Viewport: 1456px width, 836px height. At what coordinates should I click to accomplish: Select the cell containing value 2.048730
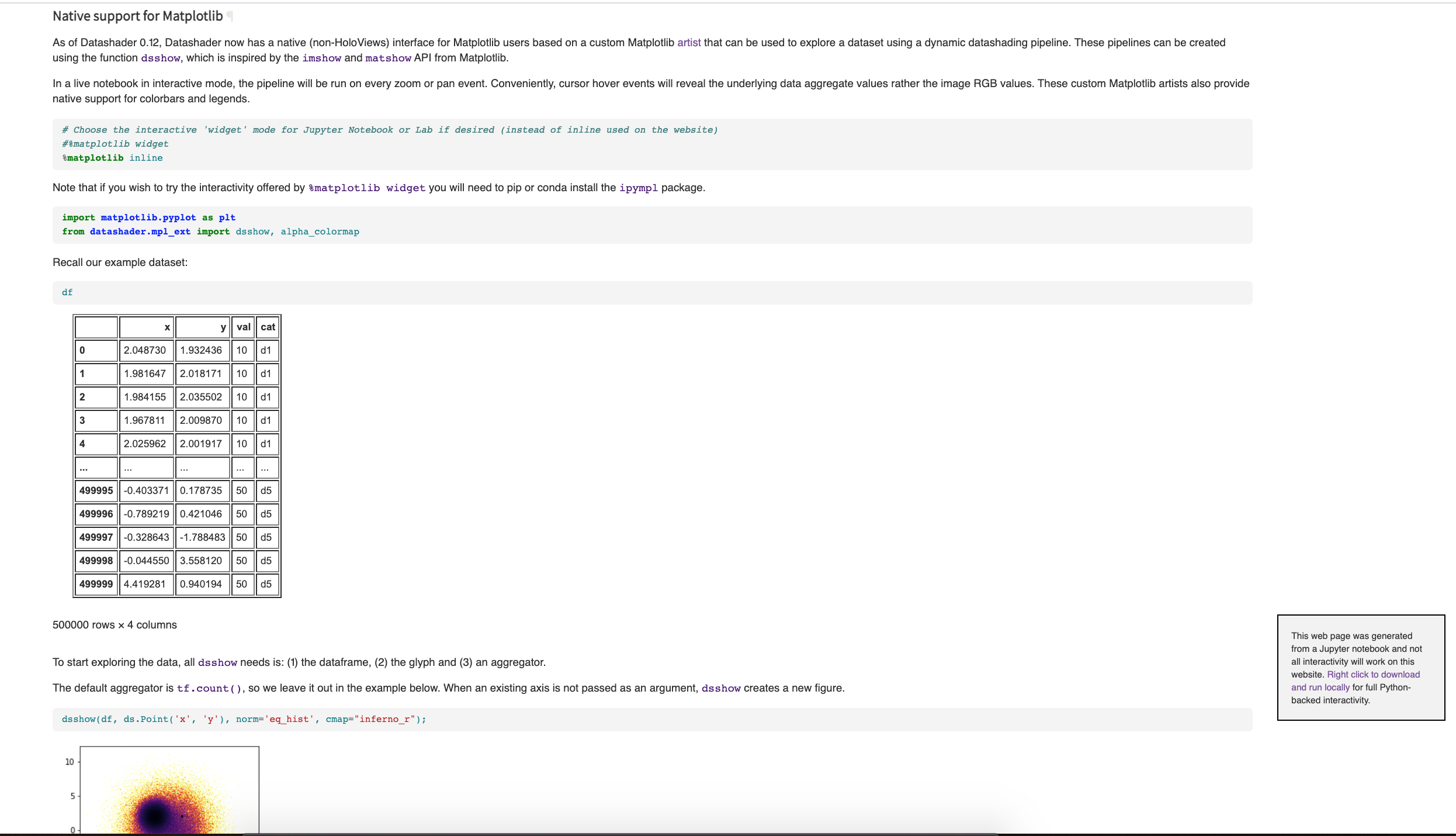click(x=145, y=350)
